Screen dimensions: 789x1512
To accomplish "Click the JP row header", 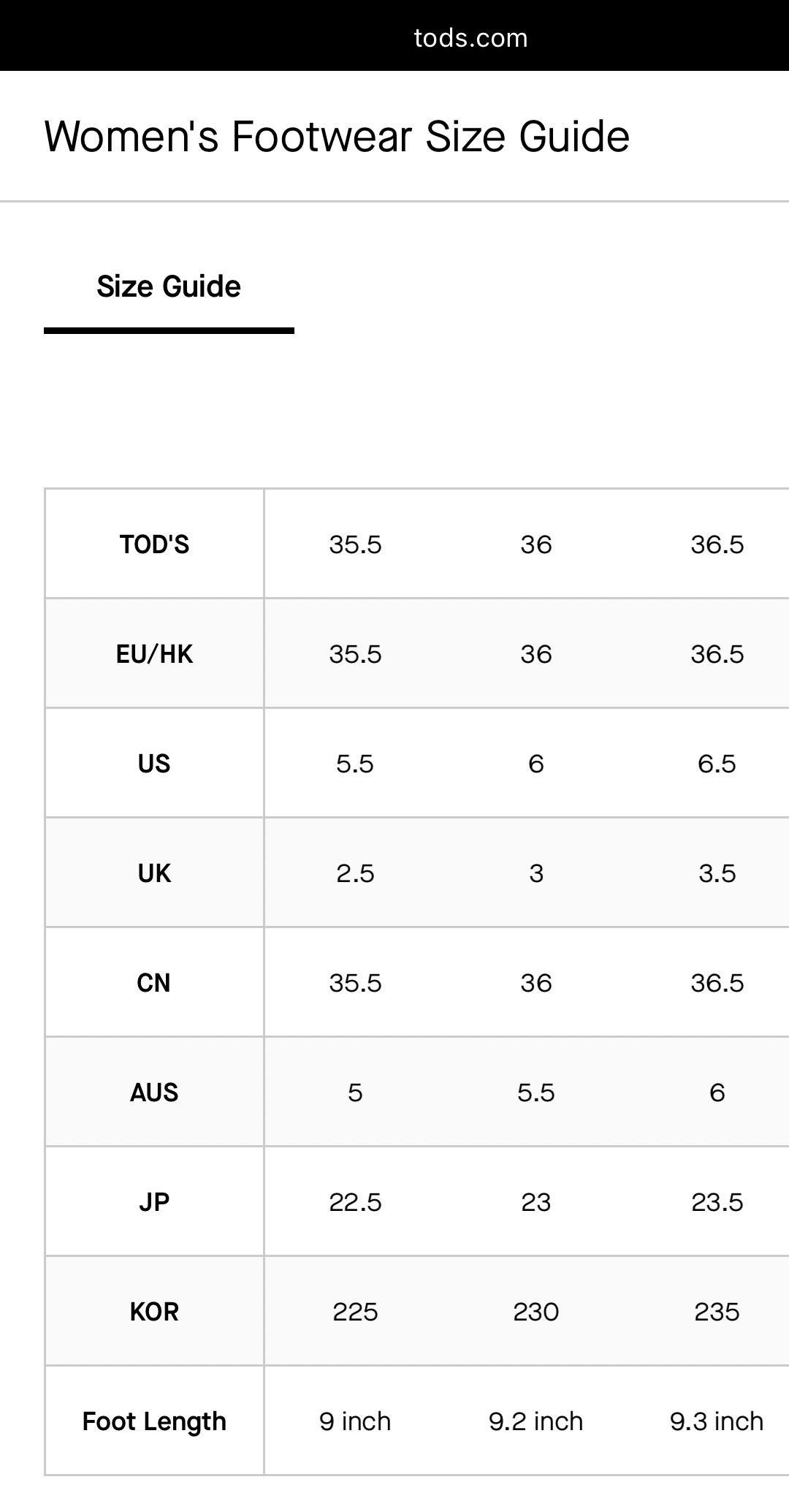I will click(x=154, y=1202).
